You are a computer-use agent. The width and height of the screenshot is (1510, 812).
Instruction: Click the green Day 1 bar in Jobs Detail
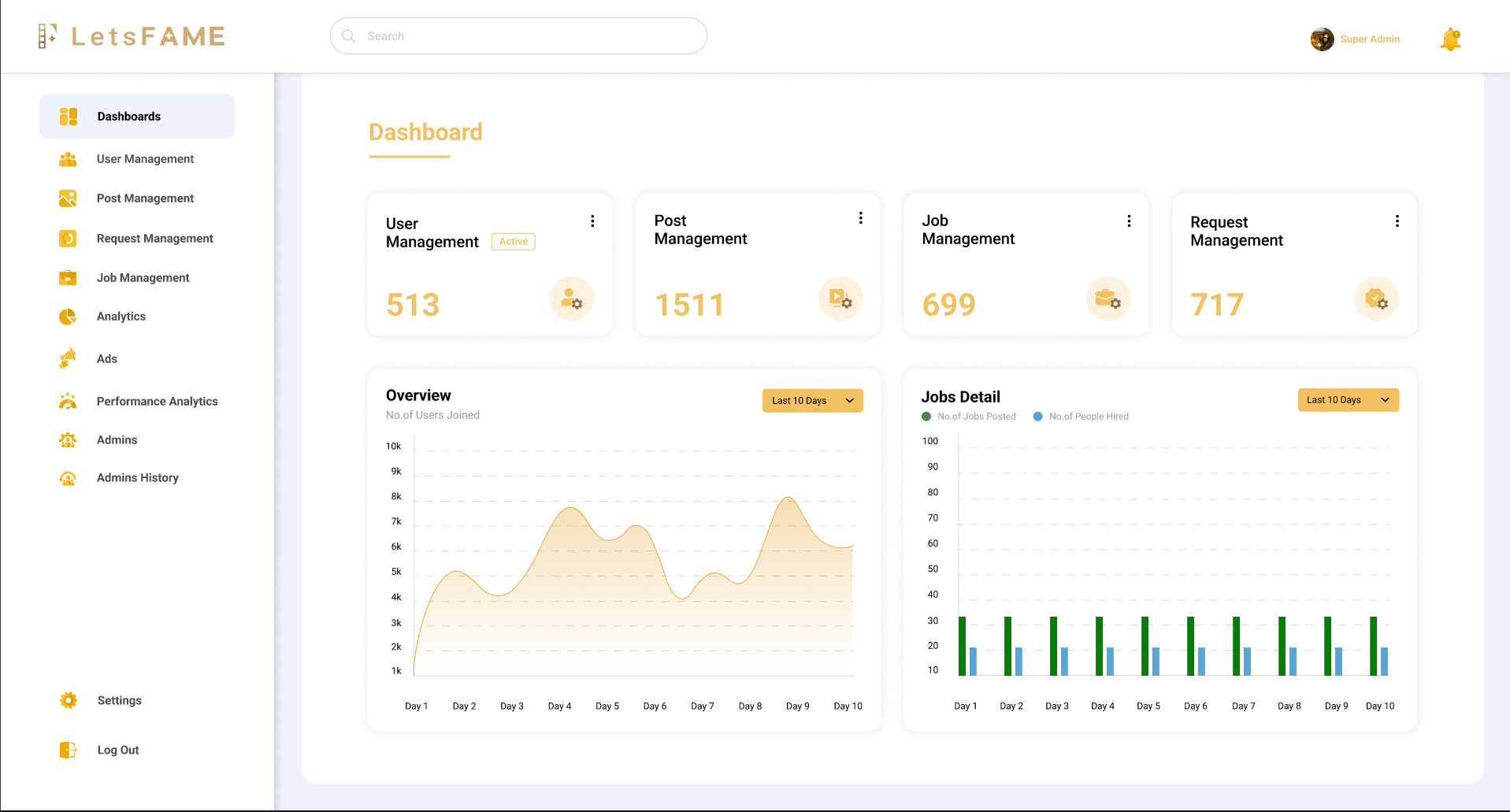(962, 646)
